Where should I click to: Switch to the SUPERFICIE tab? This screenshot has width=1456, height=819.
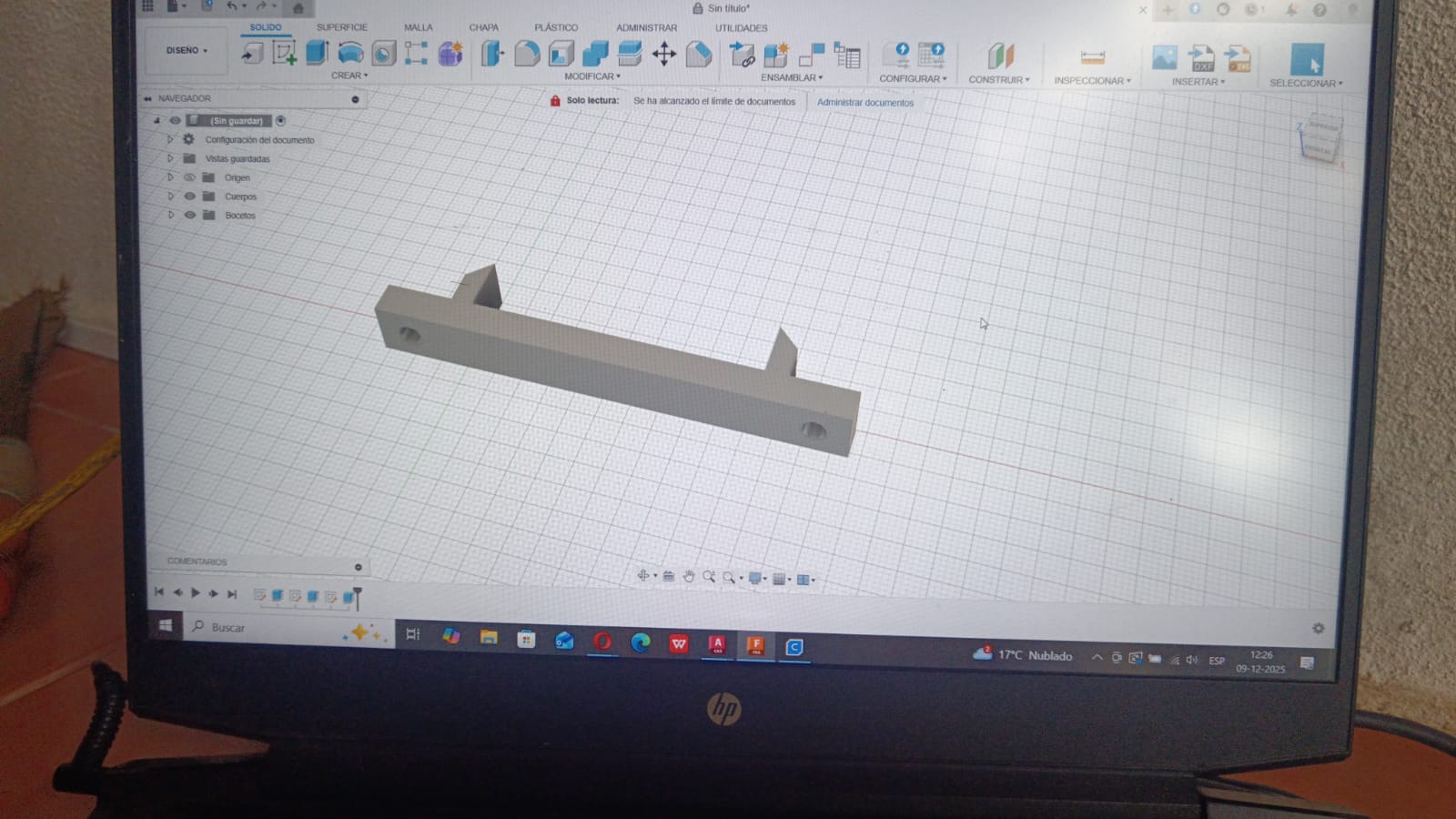[x=341, y=27]
